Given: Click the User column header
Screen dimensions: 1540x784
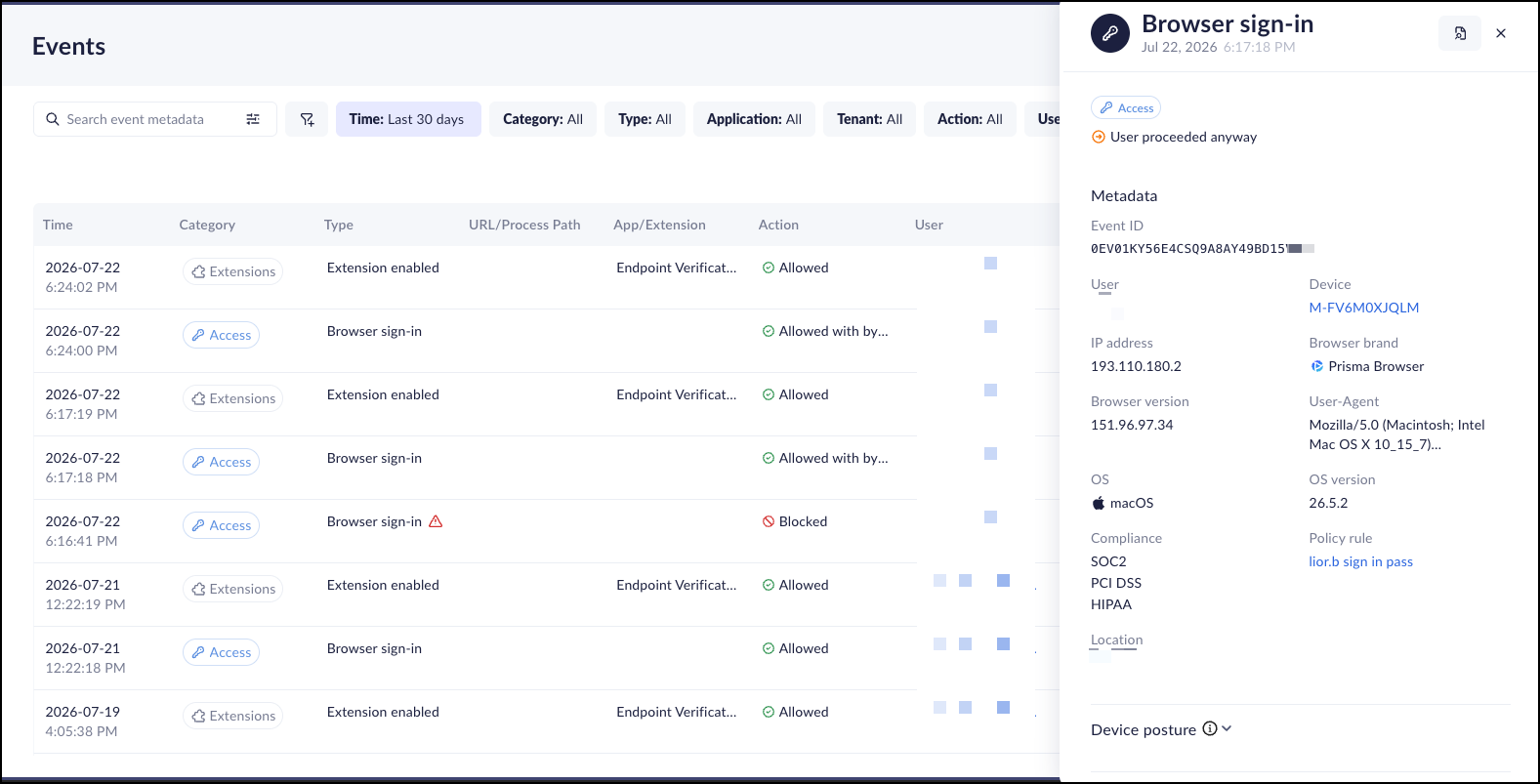Looking at the screenshot, I should pyautogui.click(x=929, y=225).
